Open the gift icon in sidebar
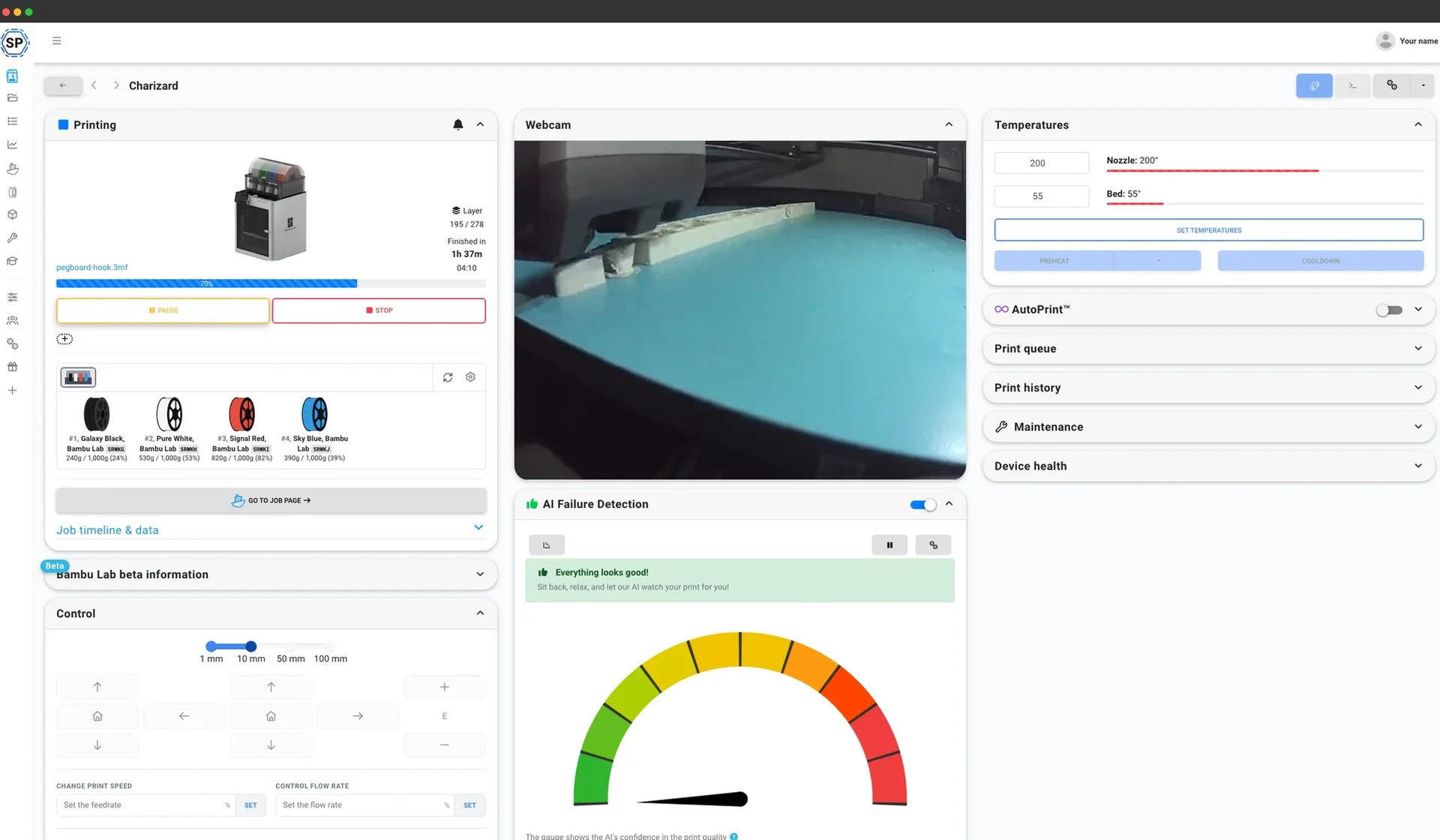This screenshot has height=840, width=1440. tap(12, 367)
